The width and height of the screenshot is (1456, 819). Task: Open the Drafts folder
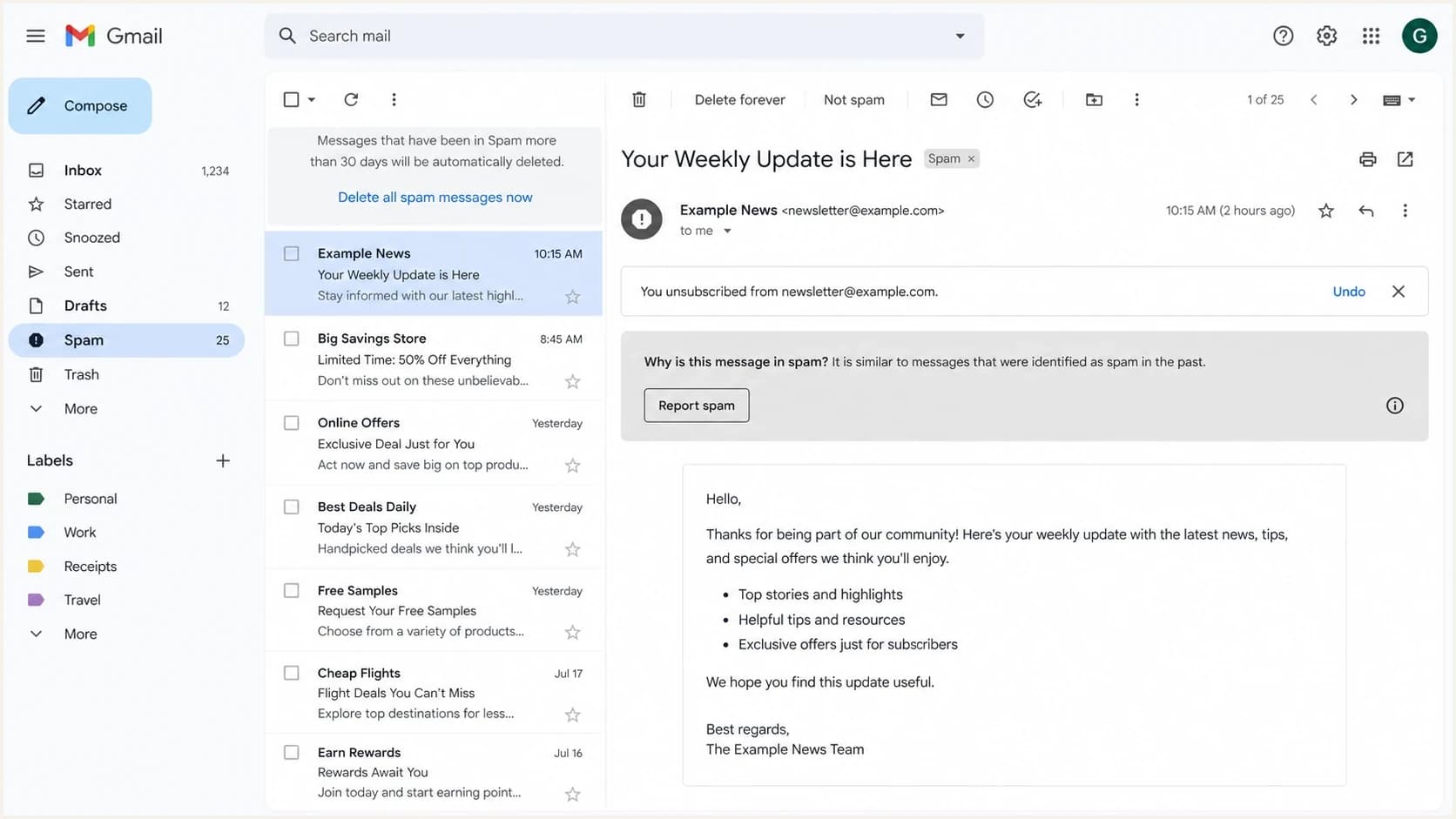pyautogui.click(x=127, y=305)
